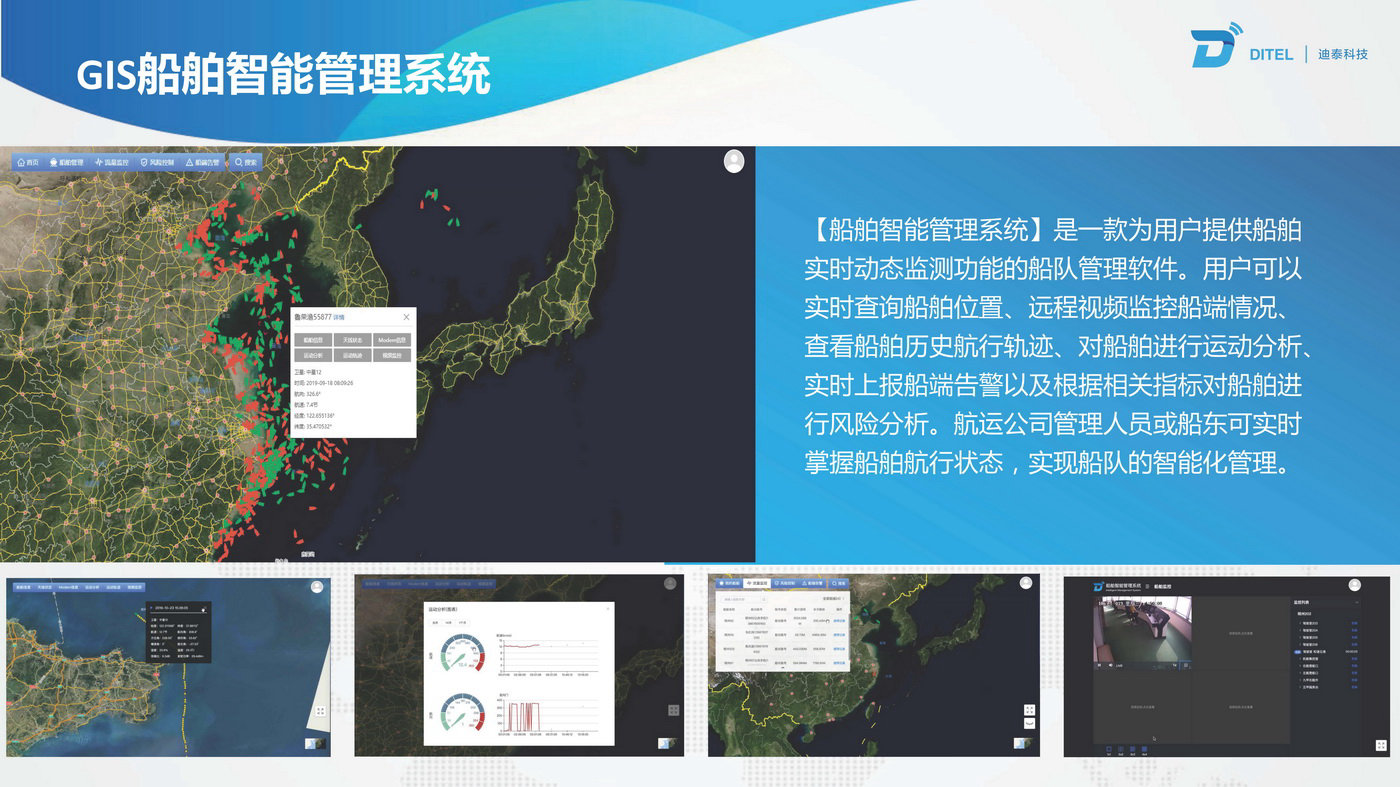
Task: Click the Modem信息 button in ship popup
Action: (392, 340)
